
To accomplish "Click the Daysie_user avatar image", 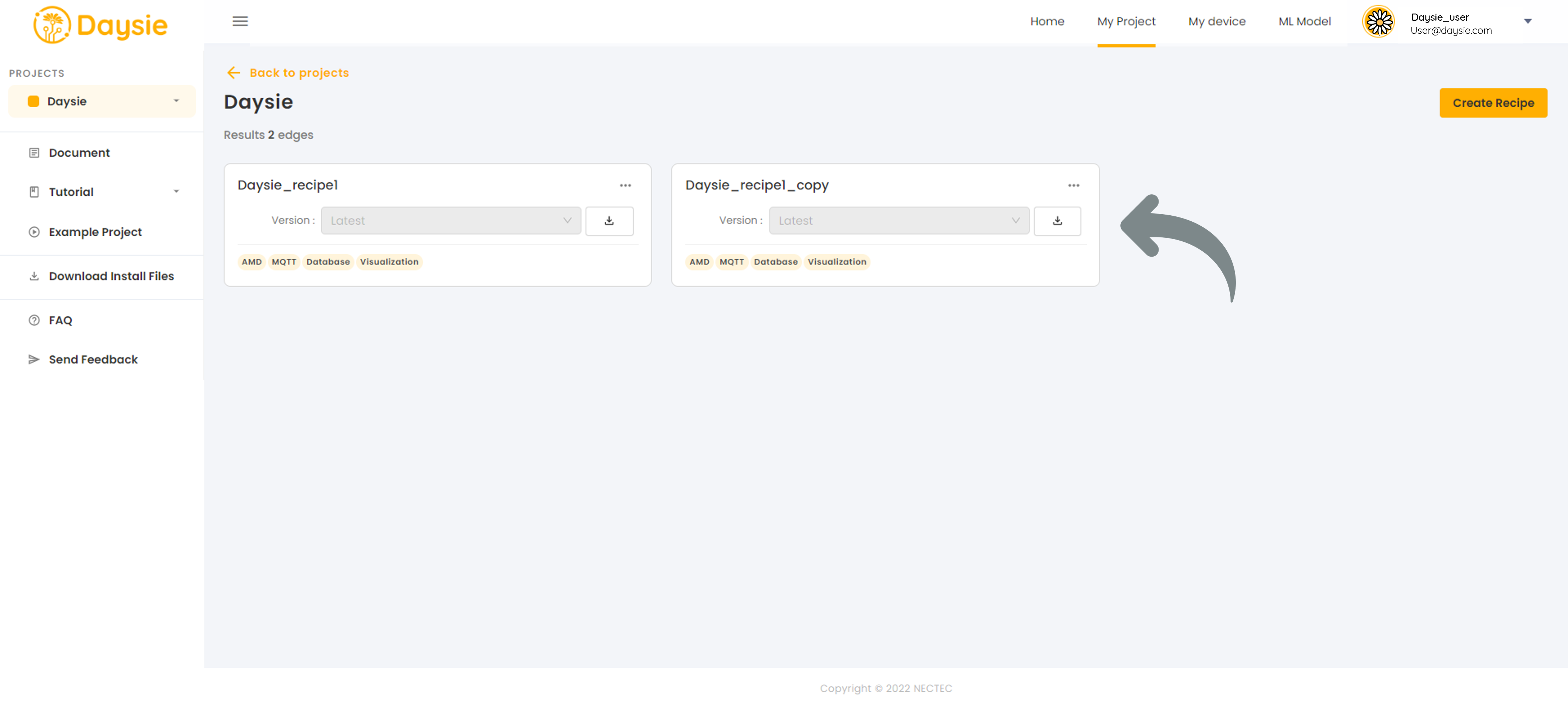I will [1379, 22].
